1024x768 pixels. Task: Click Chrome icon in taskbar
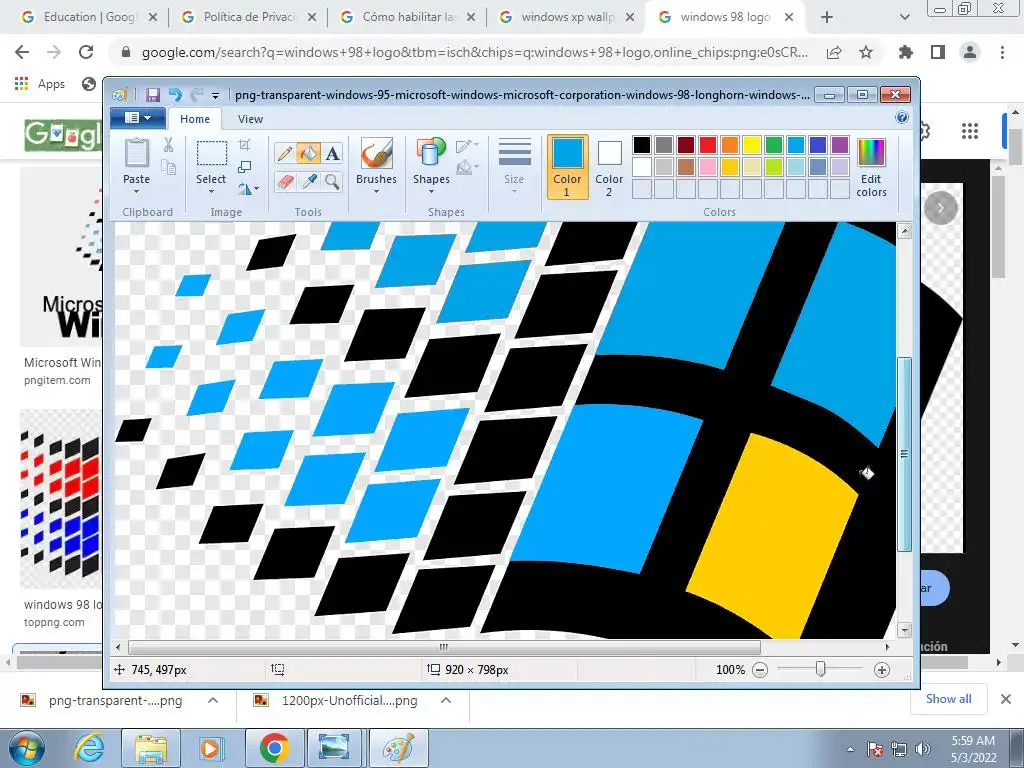point(274,748)
